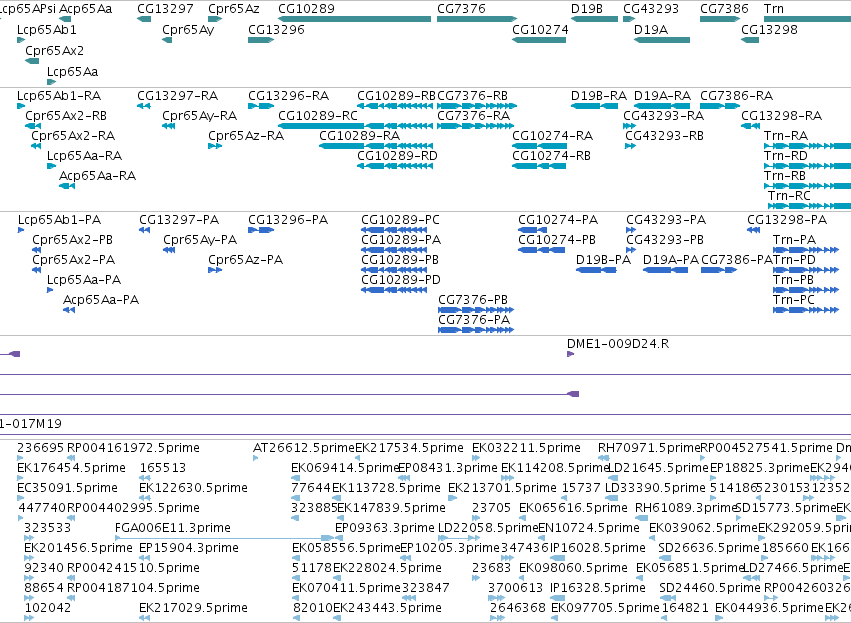Click the CG7386-RA transcript label
Screen dimensions: 851x623
point(736,96)
